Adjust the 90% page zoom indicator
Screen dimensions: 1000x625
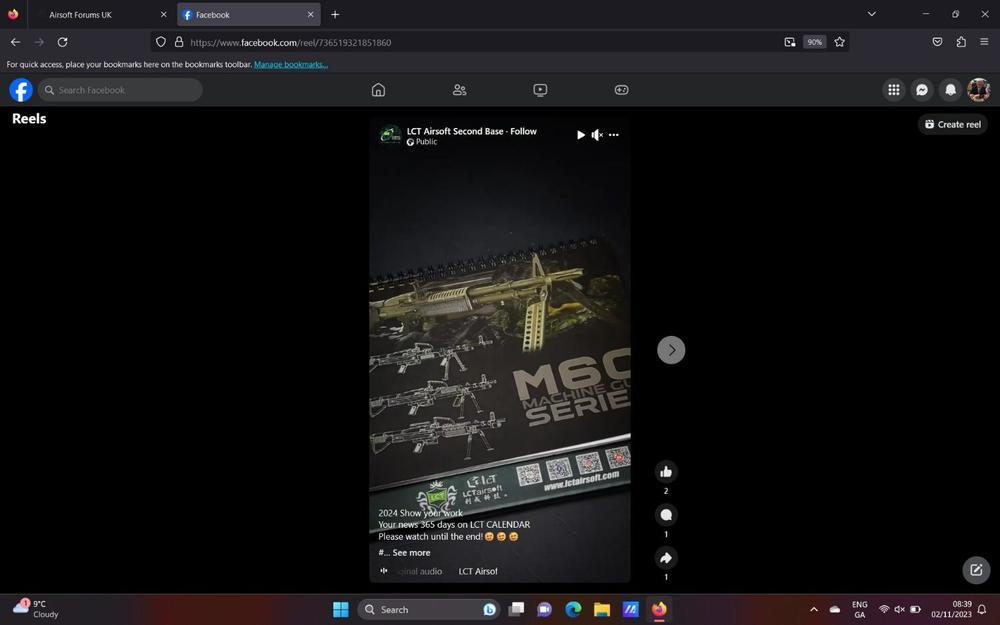[x=814, y=42]
